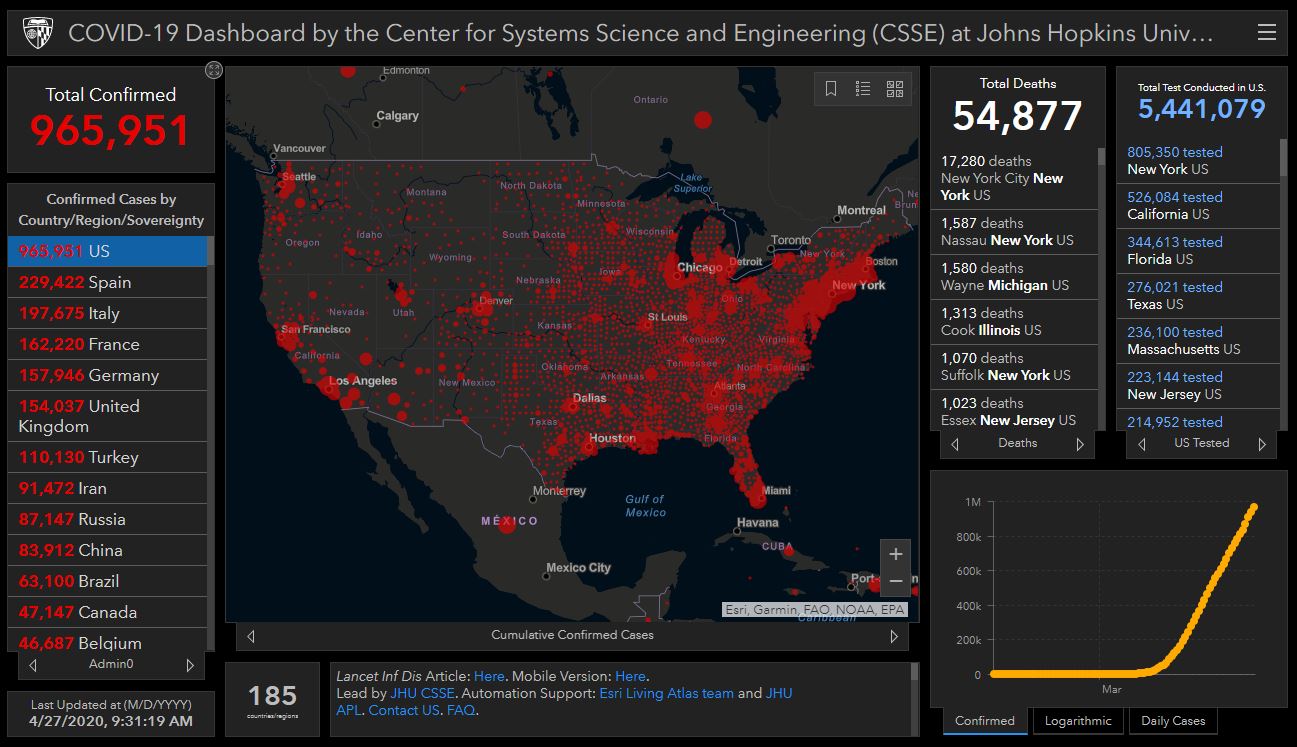Click the Los Angeles label on map
Viewport: 1297px width, 747px height.
[363, 381]
